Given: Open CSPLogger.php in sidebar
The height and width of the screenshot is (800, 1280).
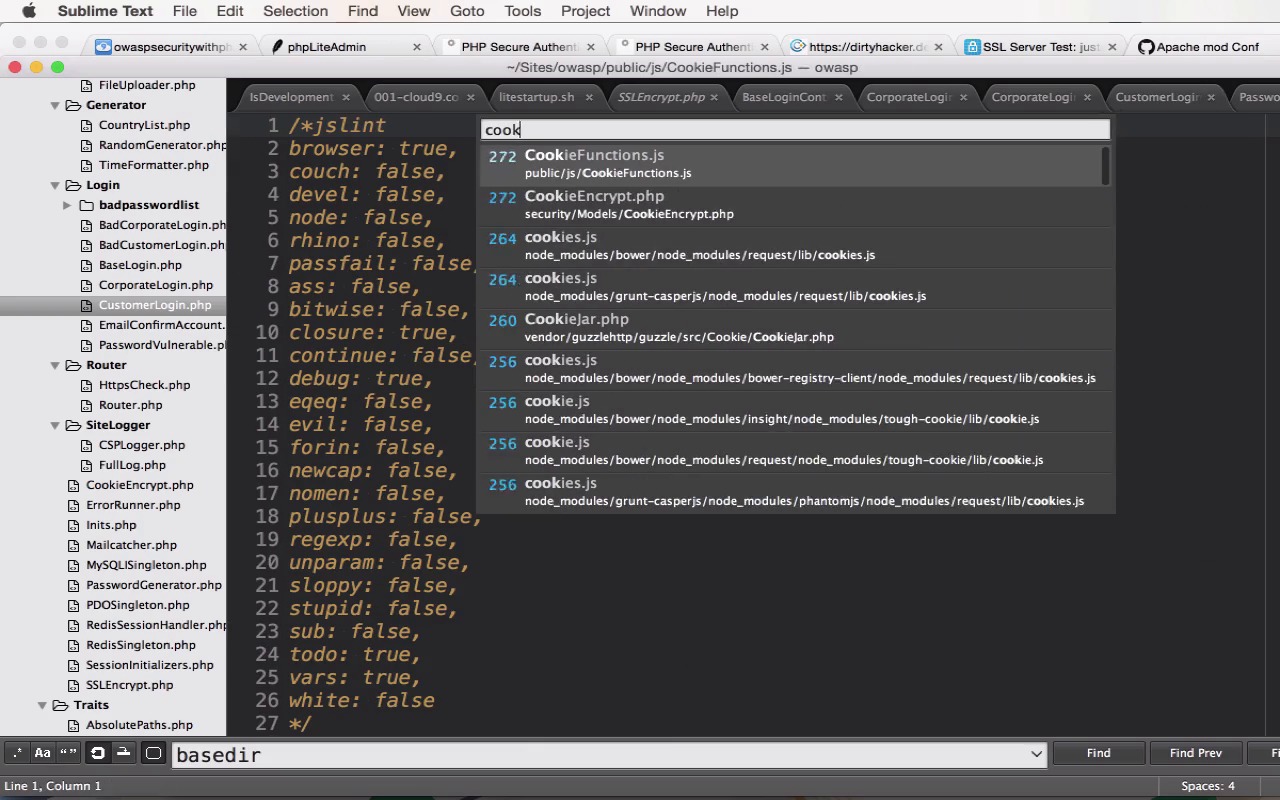Looking at the screenshot, I should coord(141,445).
